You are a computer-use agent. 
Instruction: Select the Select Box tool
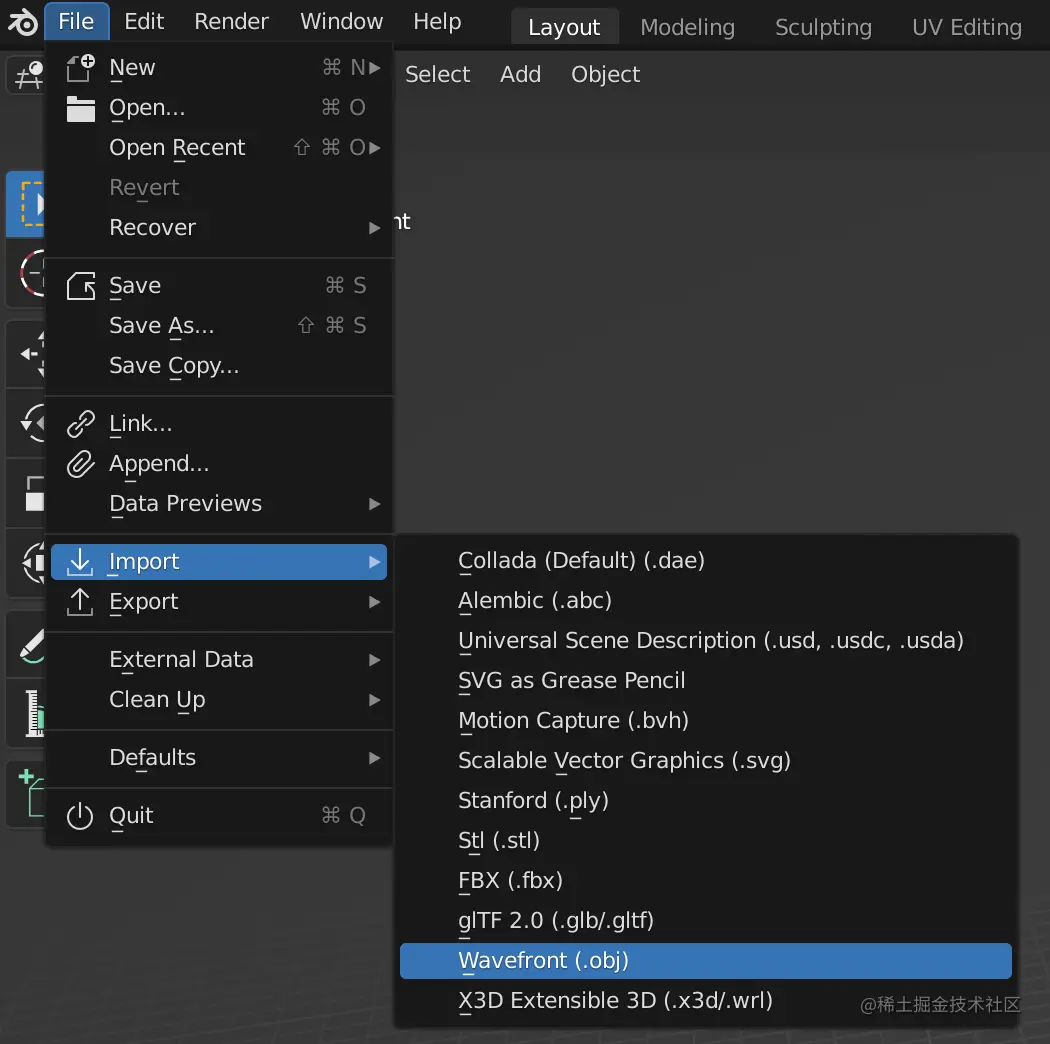coord(26,204)
